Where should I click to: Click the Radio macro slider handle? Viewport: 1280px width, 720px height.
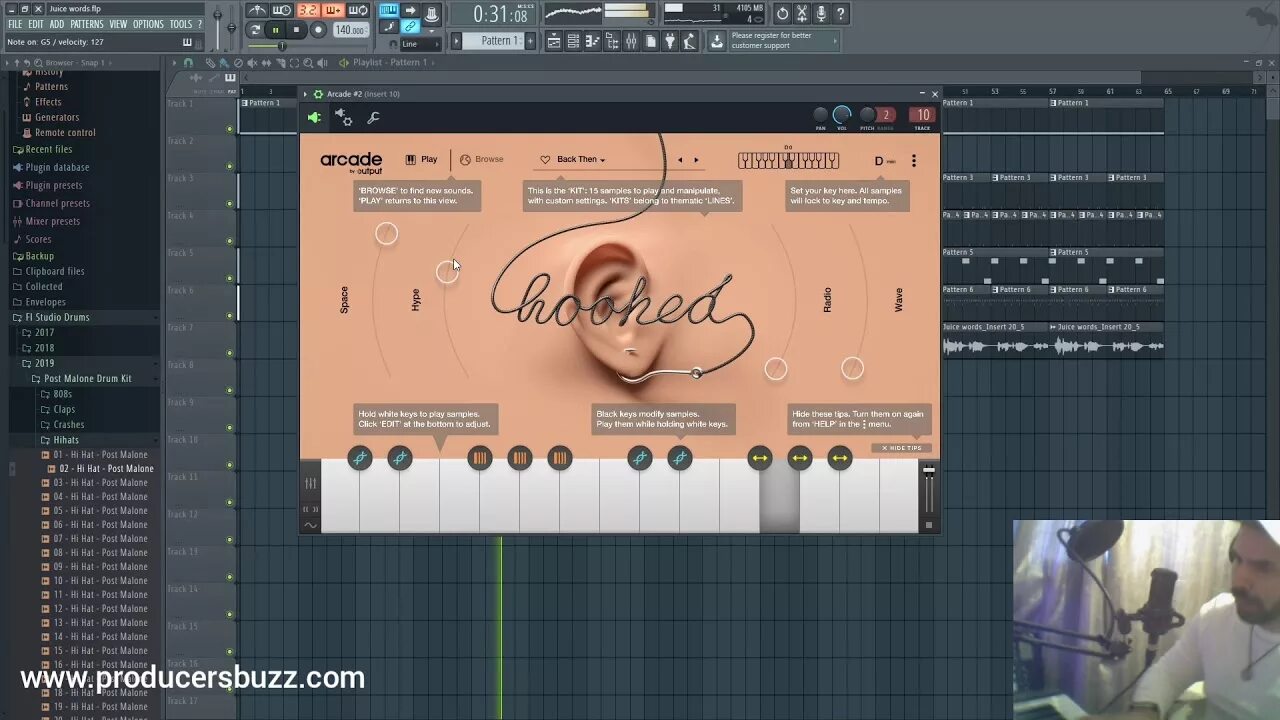[x=776, y=369]
